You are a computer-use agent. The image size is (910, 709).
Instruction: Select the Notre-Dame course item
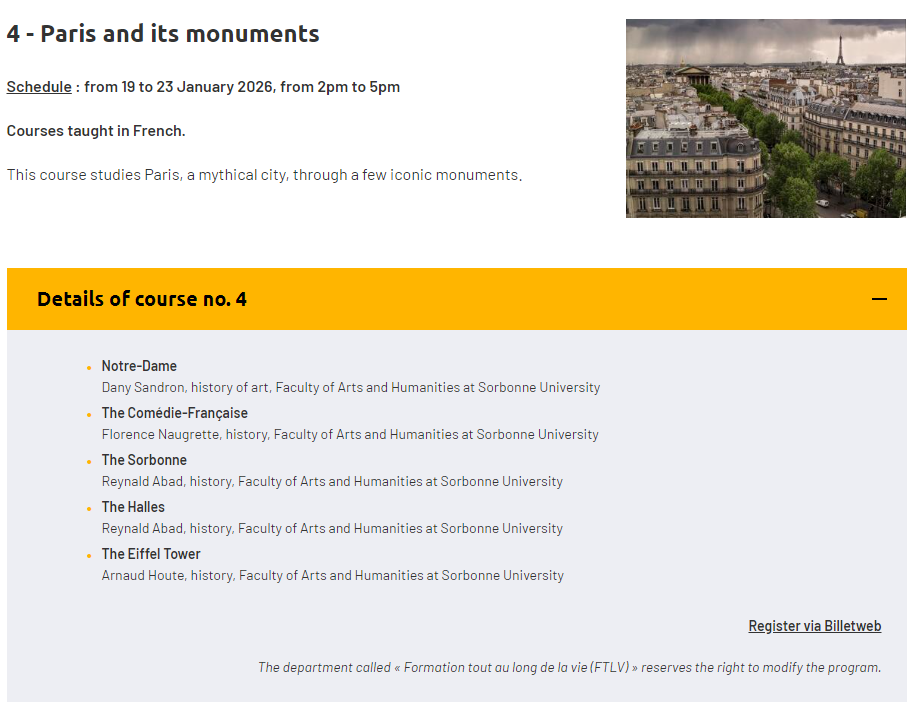tap(139, 366)
